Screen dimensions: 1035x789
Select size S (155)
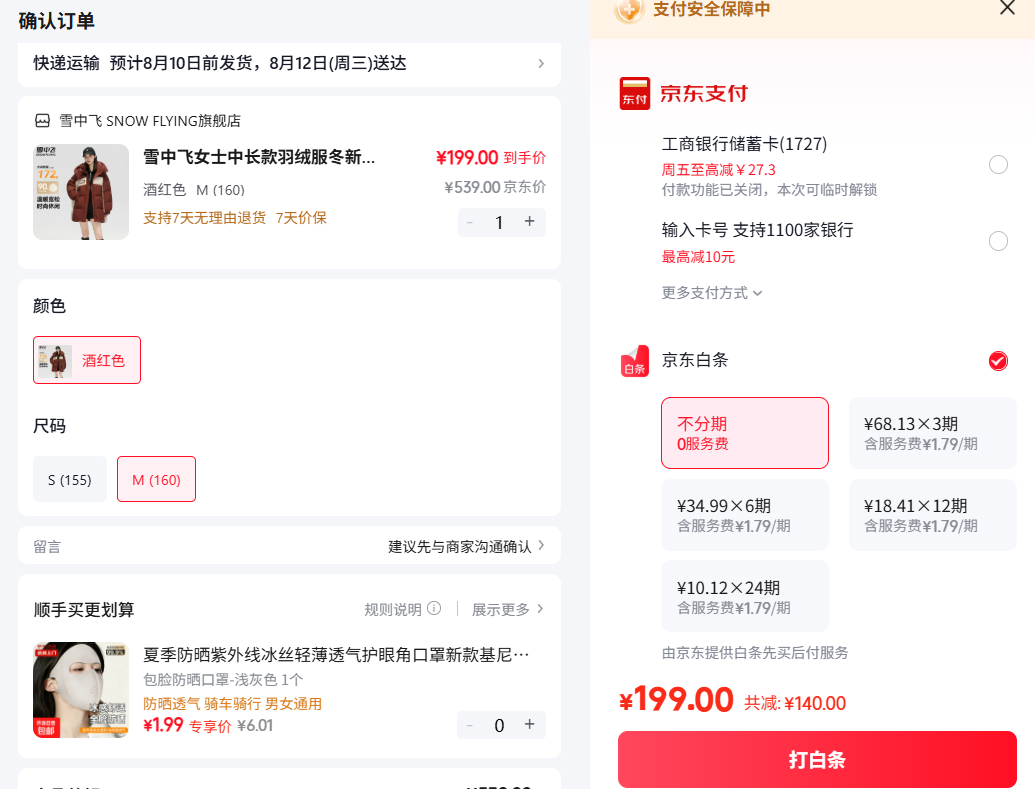(x=70, y=479)
